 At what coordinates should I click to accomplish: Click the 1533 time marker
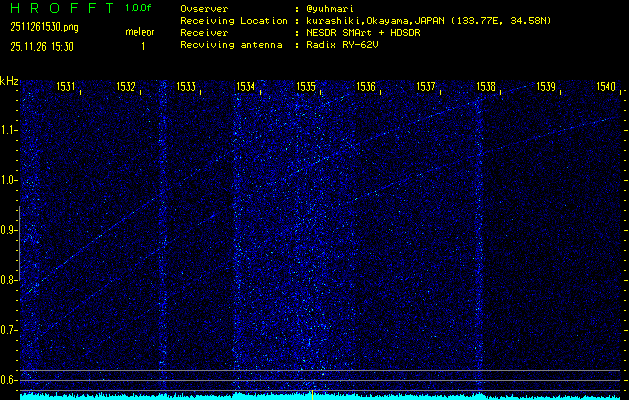[x=186, y=87]
